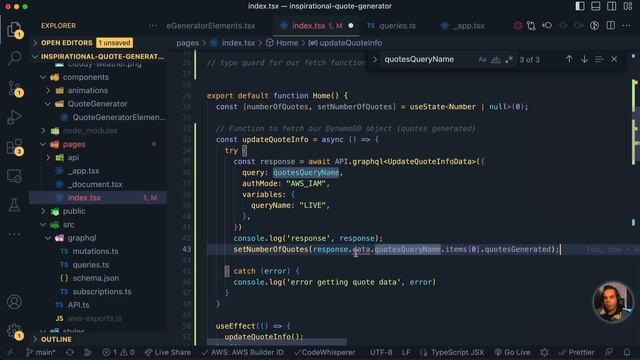The image size is (640, 360).
Task: Toggle Match Case in find widget
Action: click(482, 60)
